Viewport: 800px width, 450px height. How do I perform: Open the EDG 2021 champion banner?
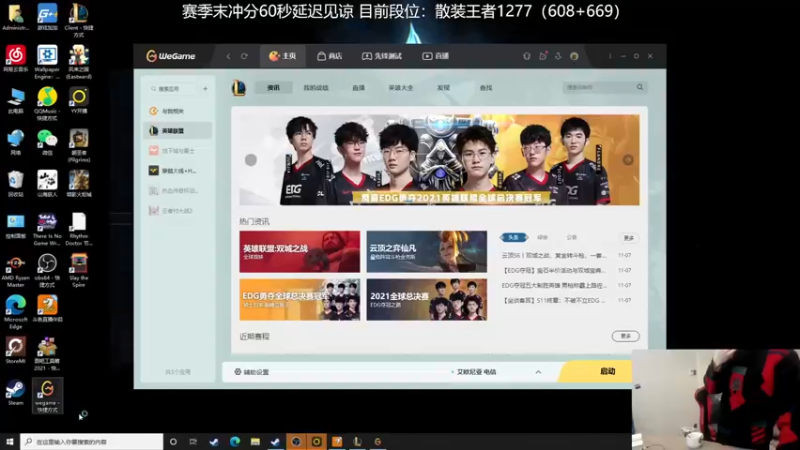(x=439, y=160)
